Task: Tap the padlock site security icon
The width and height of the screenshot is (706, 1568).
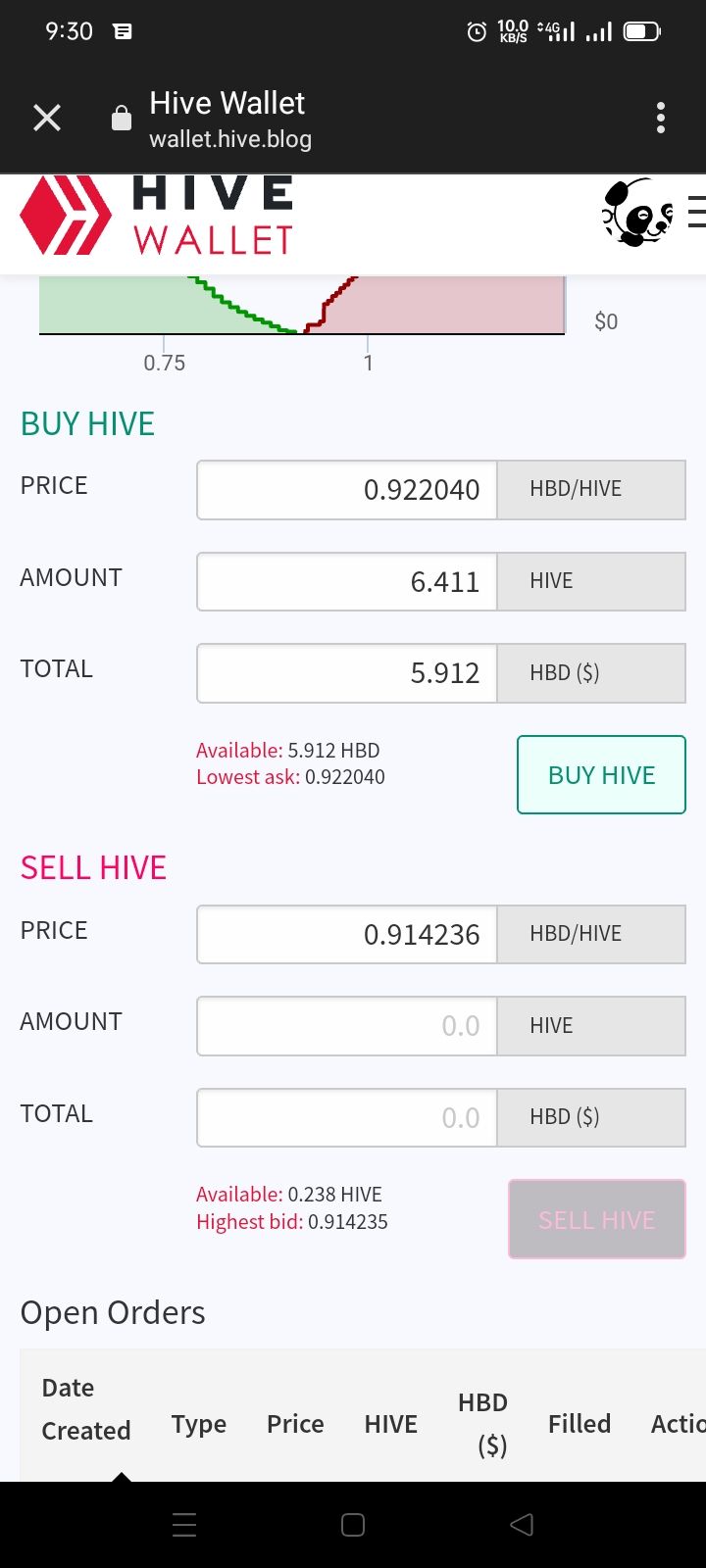Action: [x=122, y=119]
